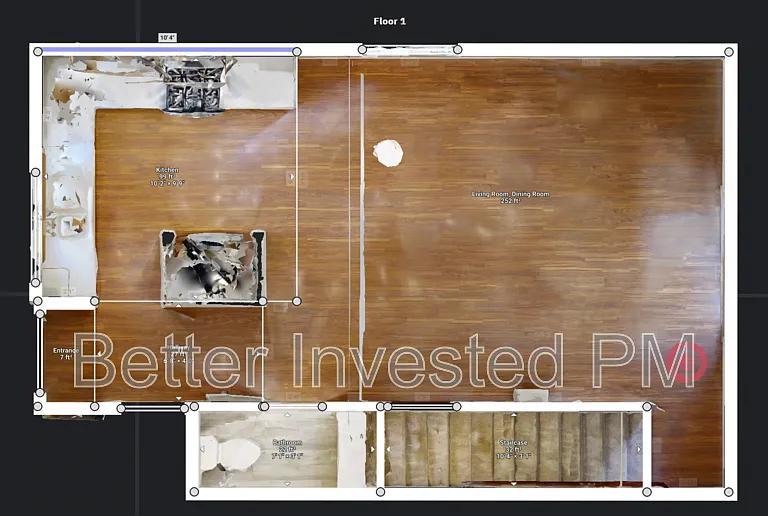Click the staircase left resize arrow

[388, 449]
